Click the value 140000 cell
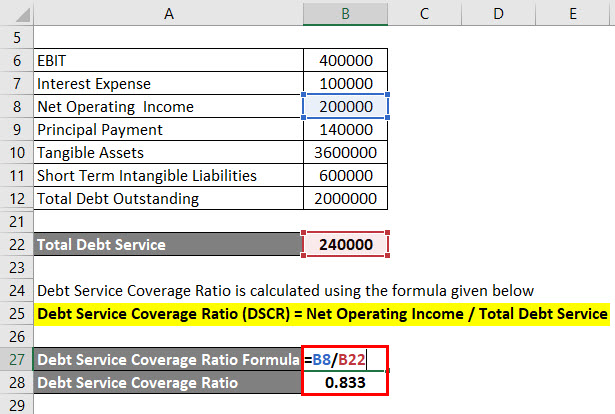The height and width of the screenshot is (414, 615). 345,130
